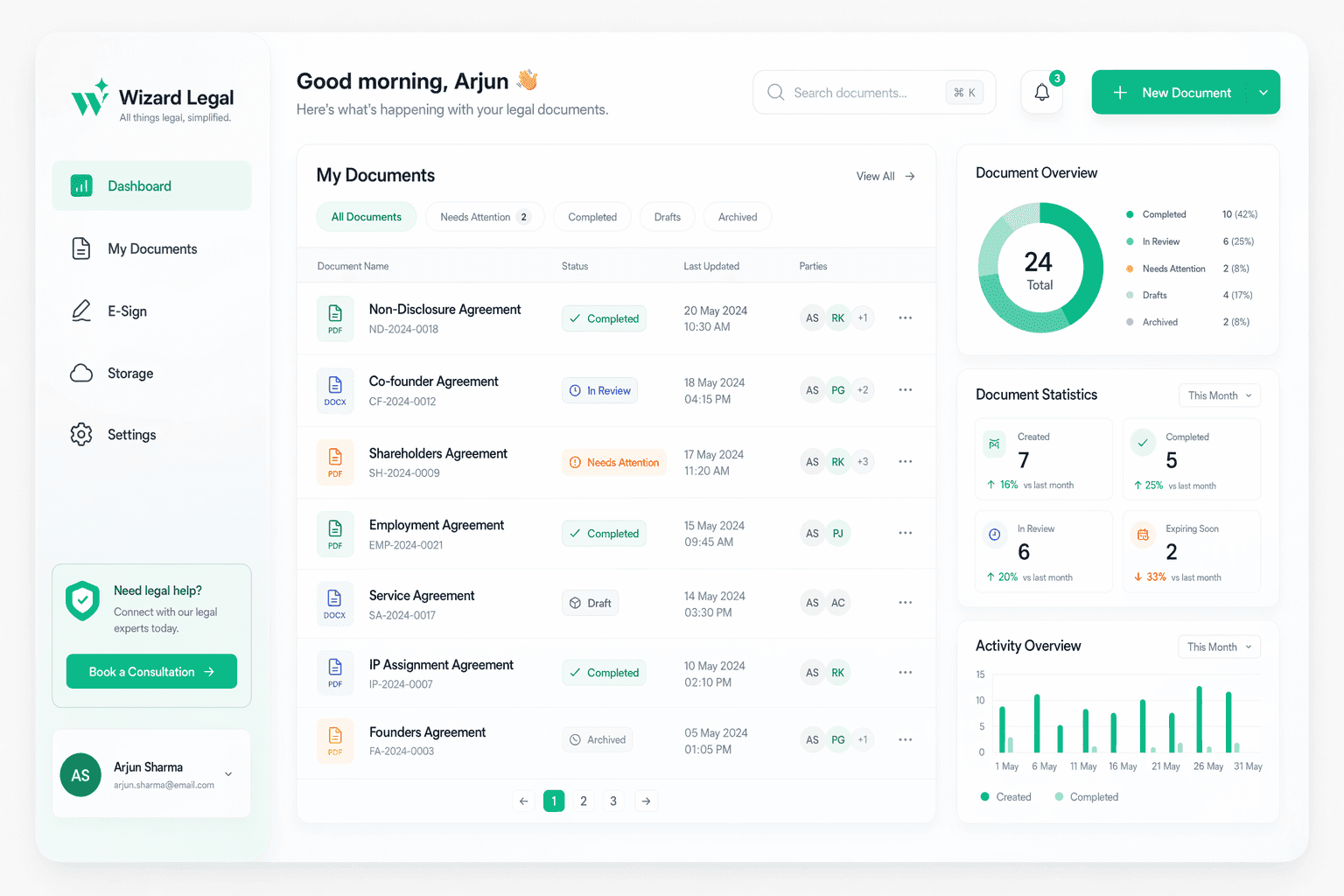Click the Archived gray legend dot
The width and height of the screenshot is (1344, 896).
coord(1130,322)
